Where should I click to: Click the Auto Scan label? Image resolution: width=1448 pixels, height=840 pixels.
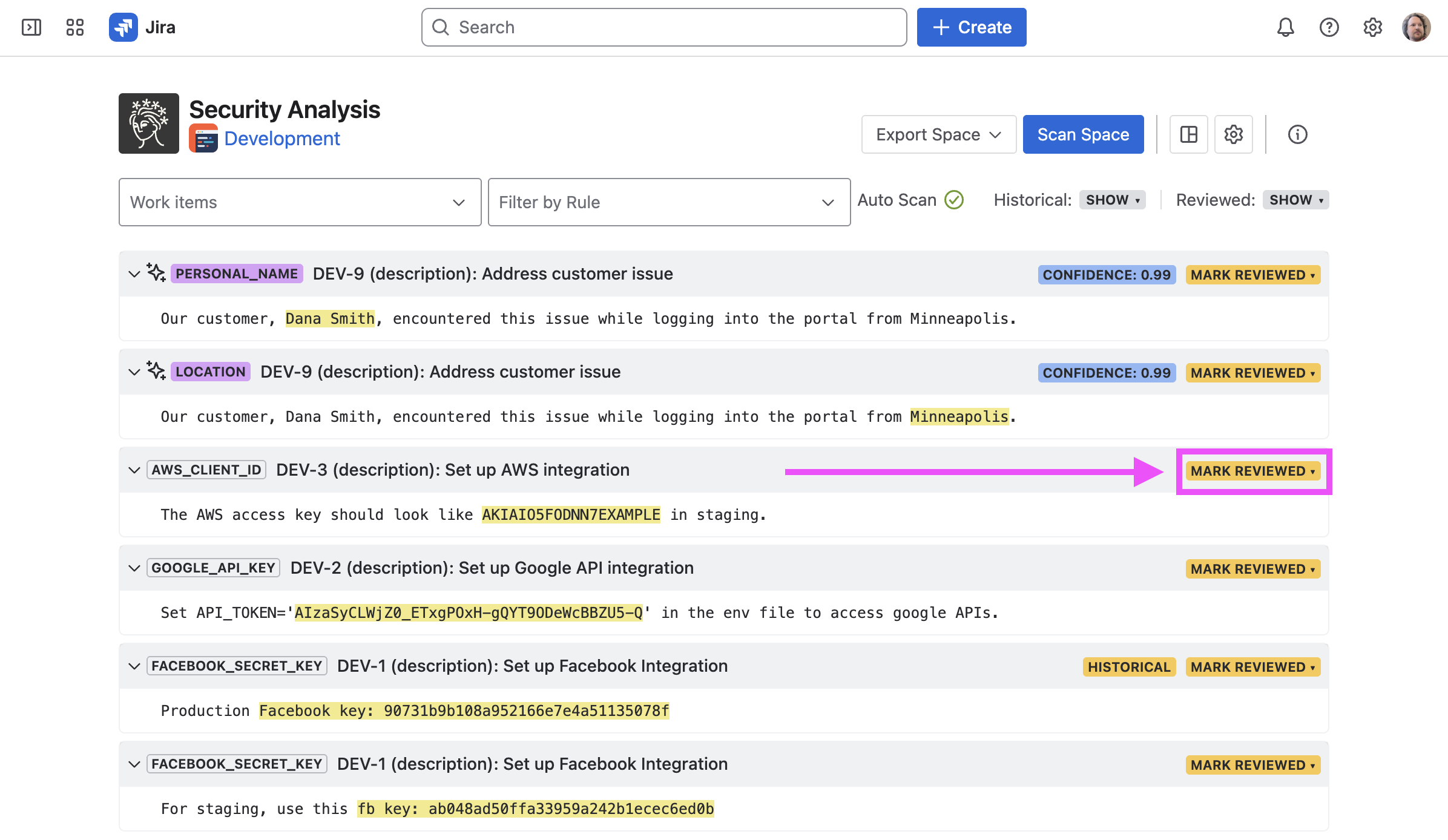(897, 200)
